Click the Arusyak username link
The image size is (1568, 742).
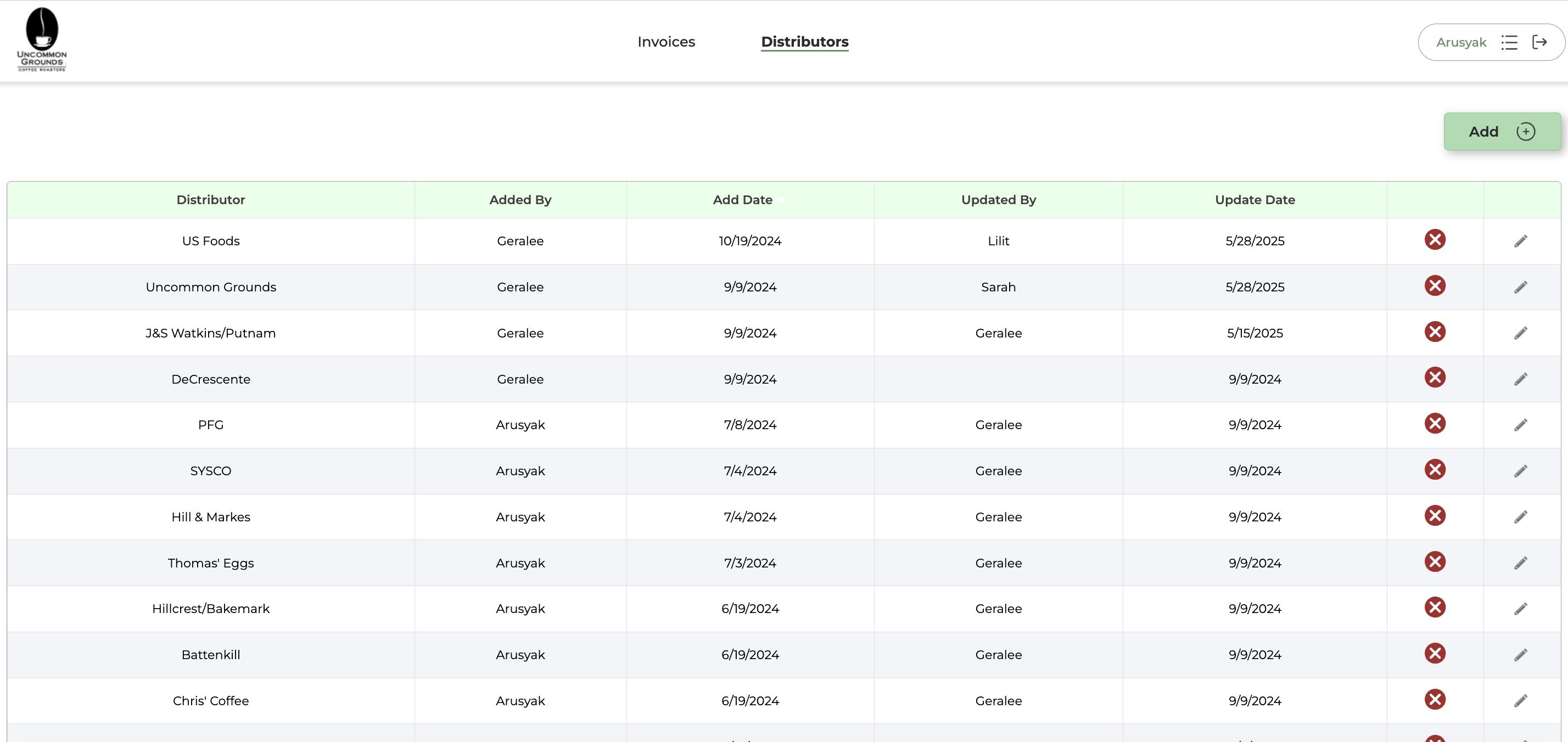click(x=1462, y=42)
